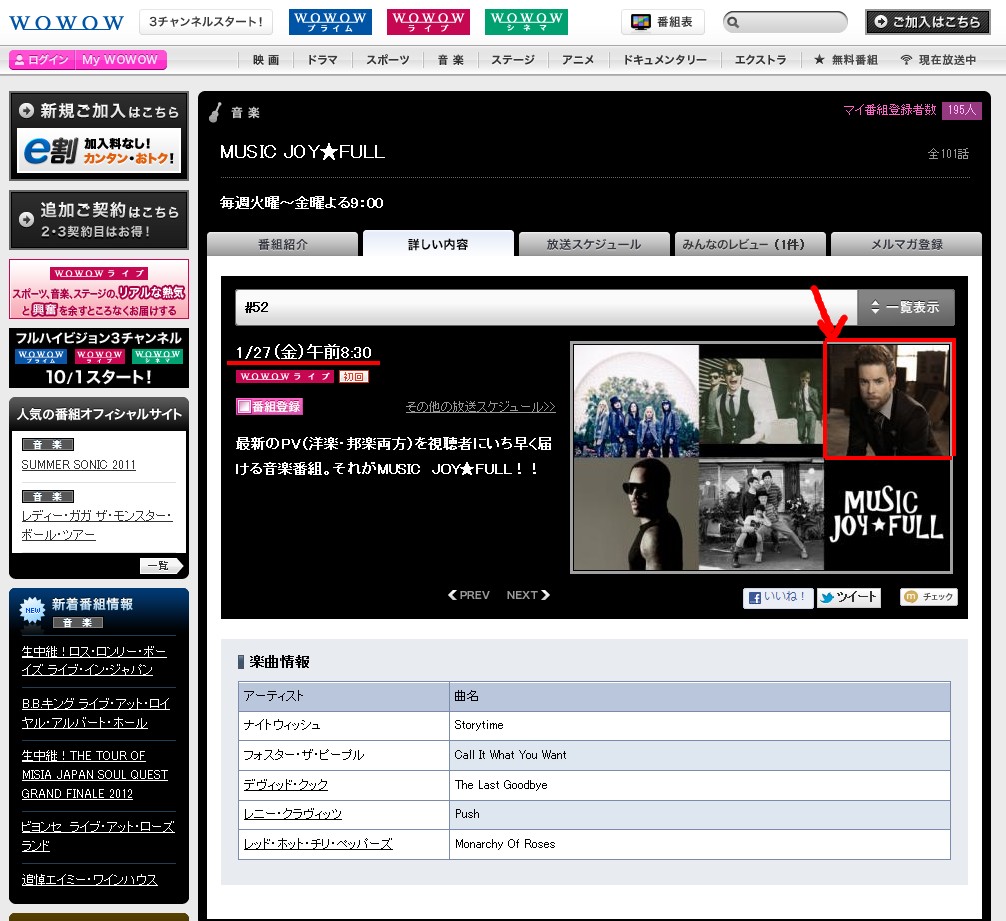Image resolution: width=1006 pixels, height=921 pixels.
Task: Click the Call It What You Want cell
Action: (x=700, y=755)
